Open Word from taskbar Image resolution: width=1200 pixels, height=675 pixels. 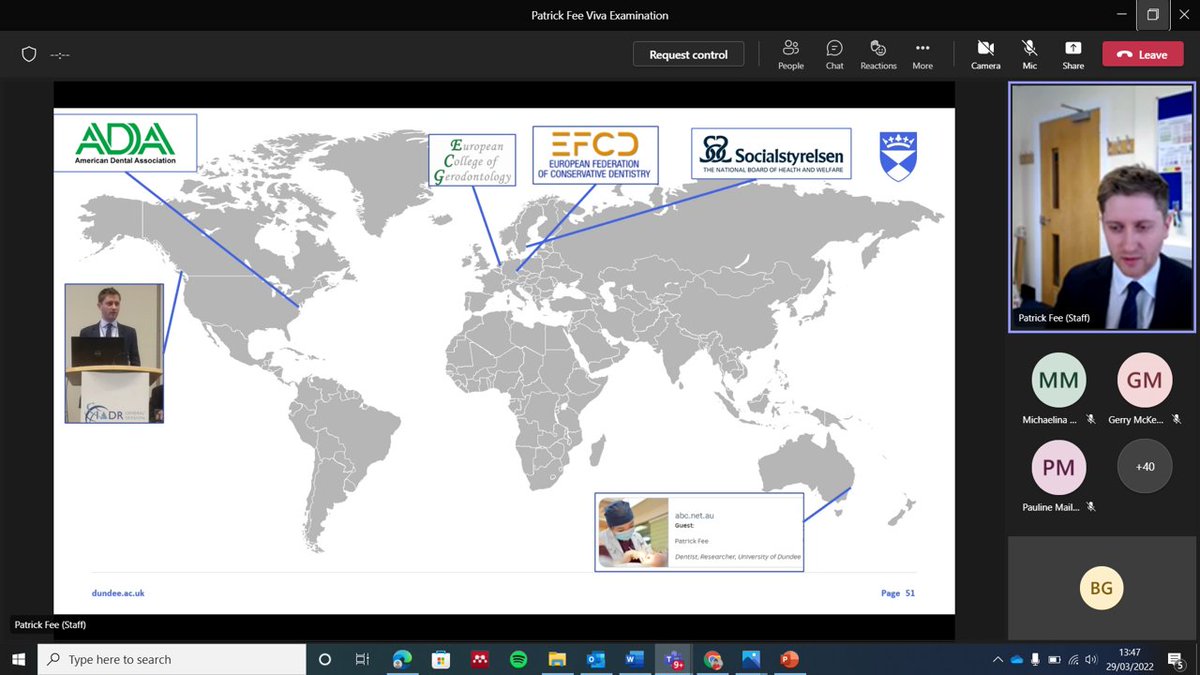[634, 659]
